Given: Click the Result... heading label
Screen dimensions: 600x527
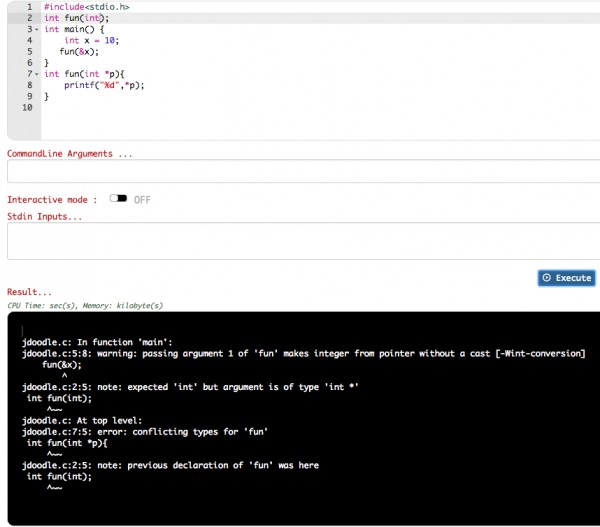Looking at the screenshot, I should 29,292.
